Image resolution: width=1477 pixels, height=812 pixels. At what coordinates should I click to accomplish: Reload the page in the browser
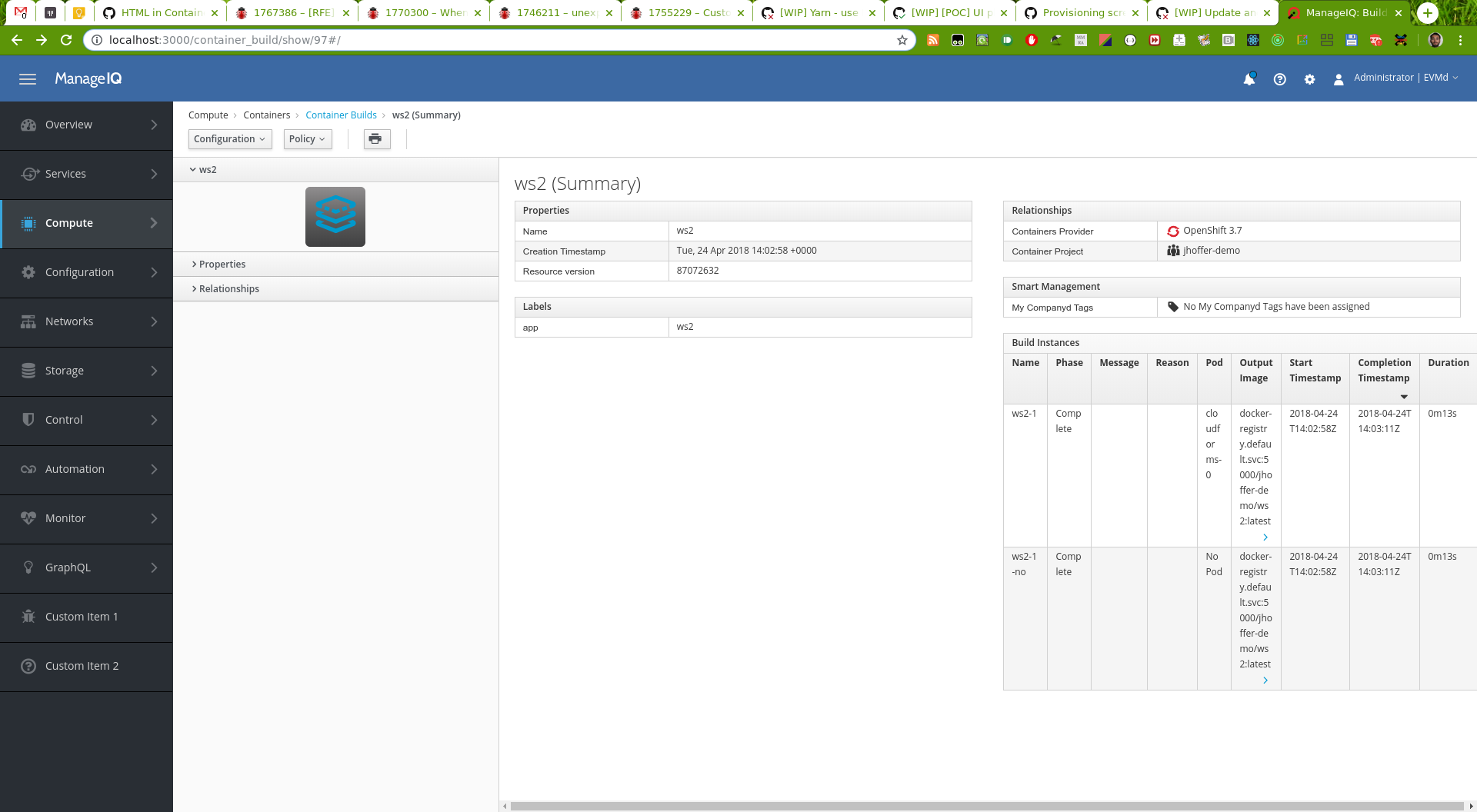point(66,40)
